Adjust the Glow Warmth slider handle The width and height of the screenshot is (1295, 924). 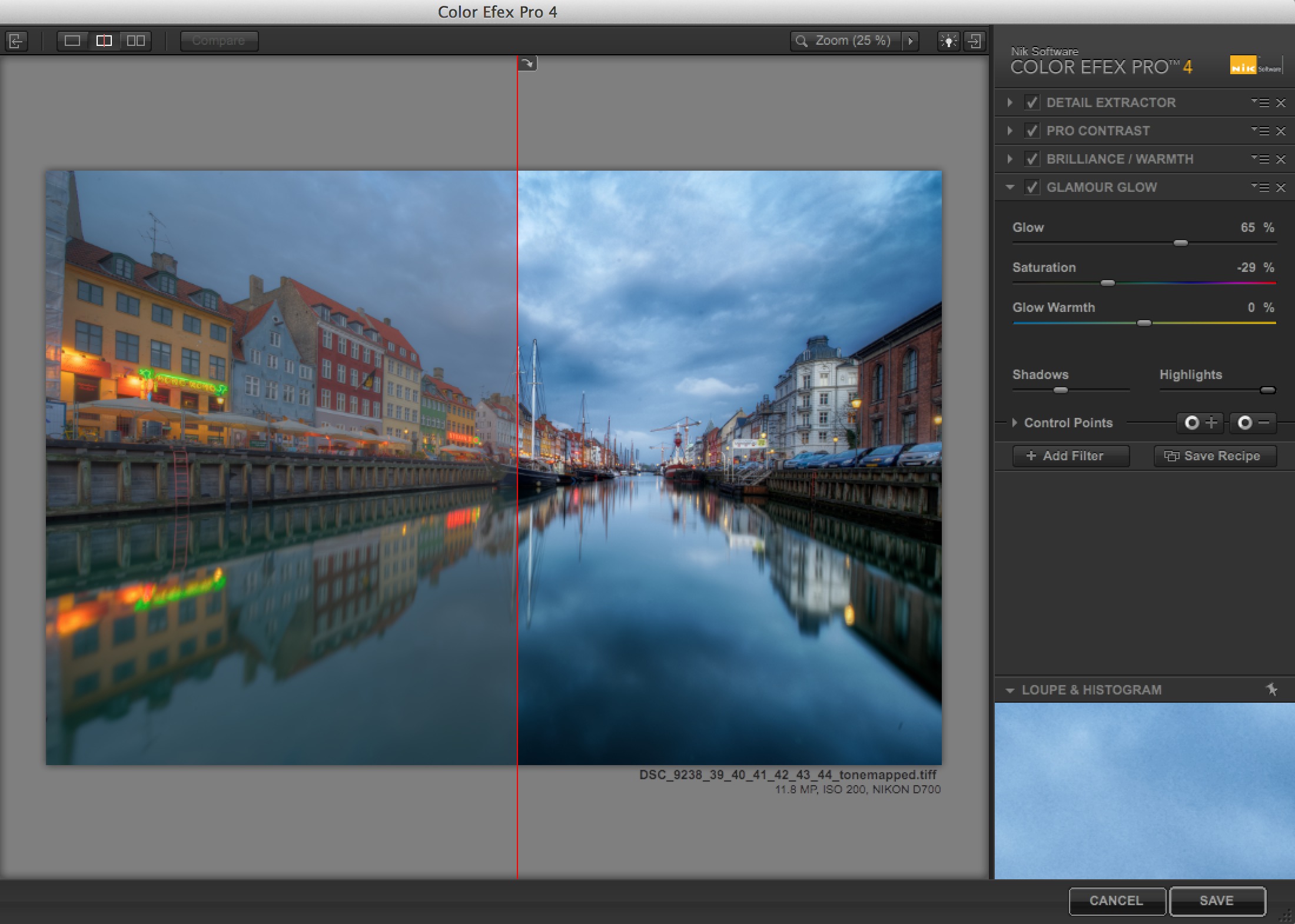[x=1144, y=323]
